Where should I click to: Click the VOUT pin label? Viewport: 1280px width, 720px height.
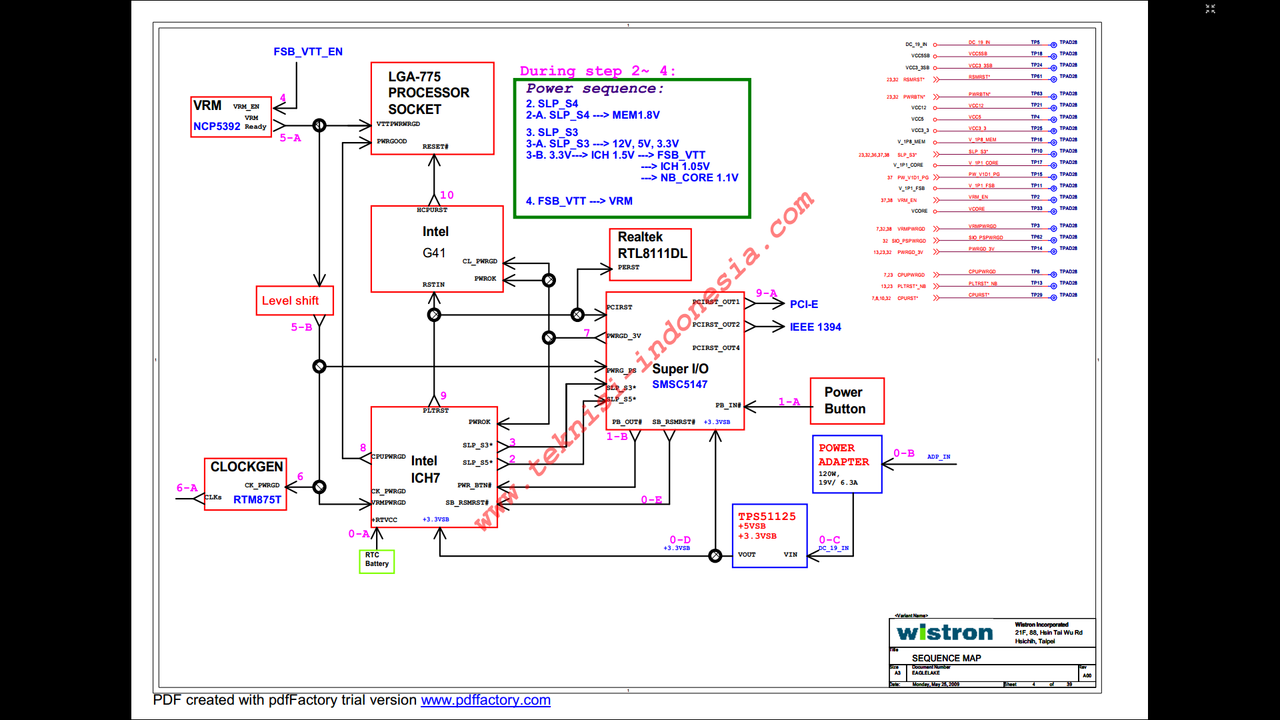click(747, 554)
